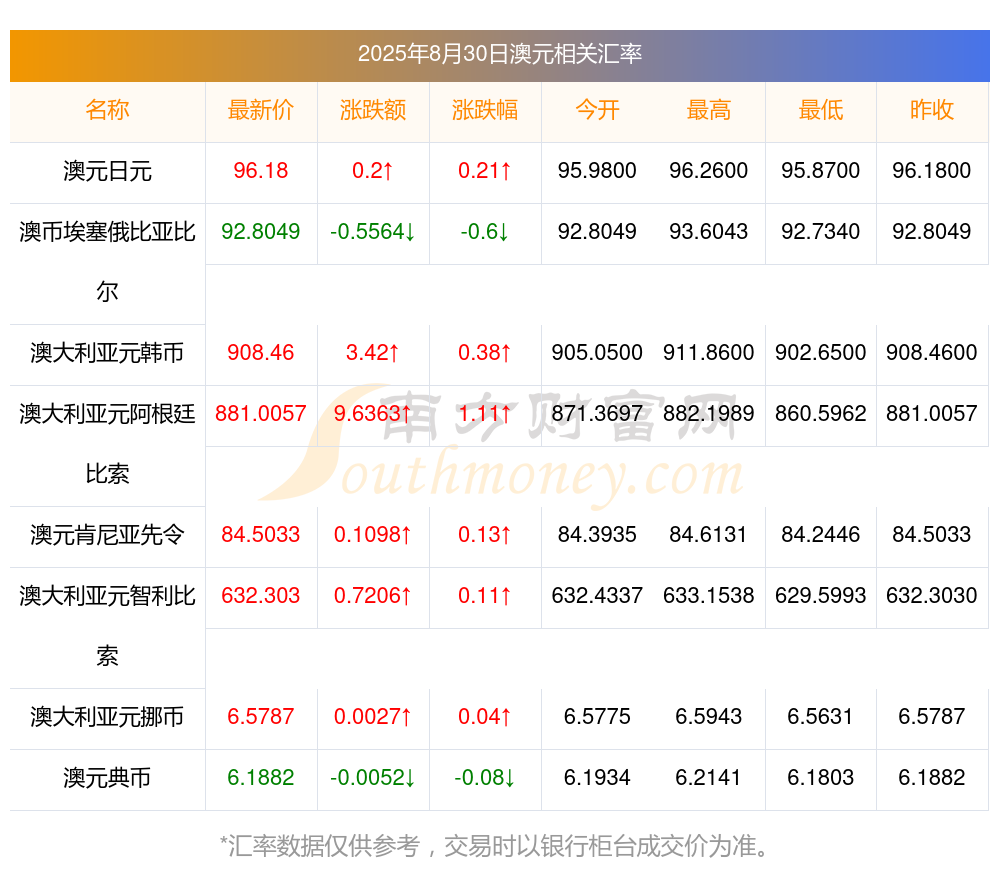This screenshot has width=1000, height=877.
Task: Click change amount 0.7206↑
Action: (x=373, y=596)
